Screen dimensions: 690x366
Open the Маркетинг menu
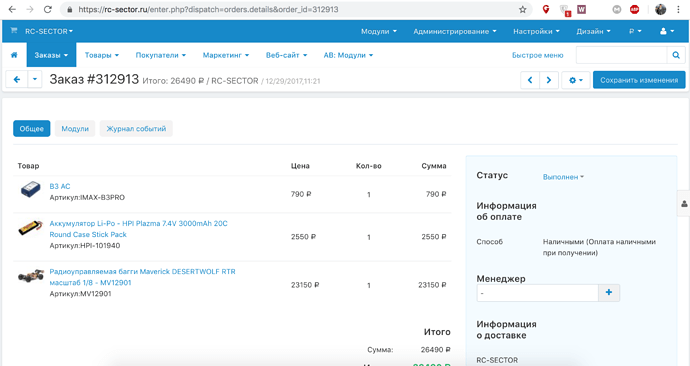226,55
